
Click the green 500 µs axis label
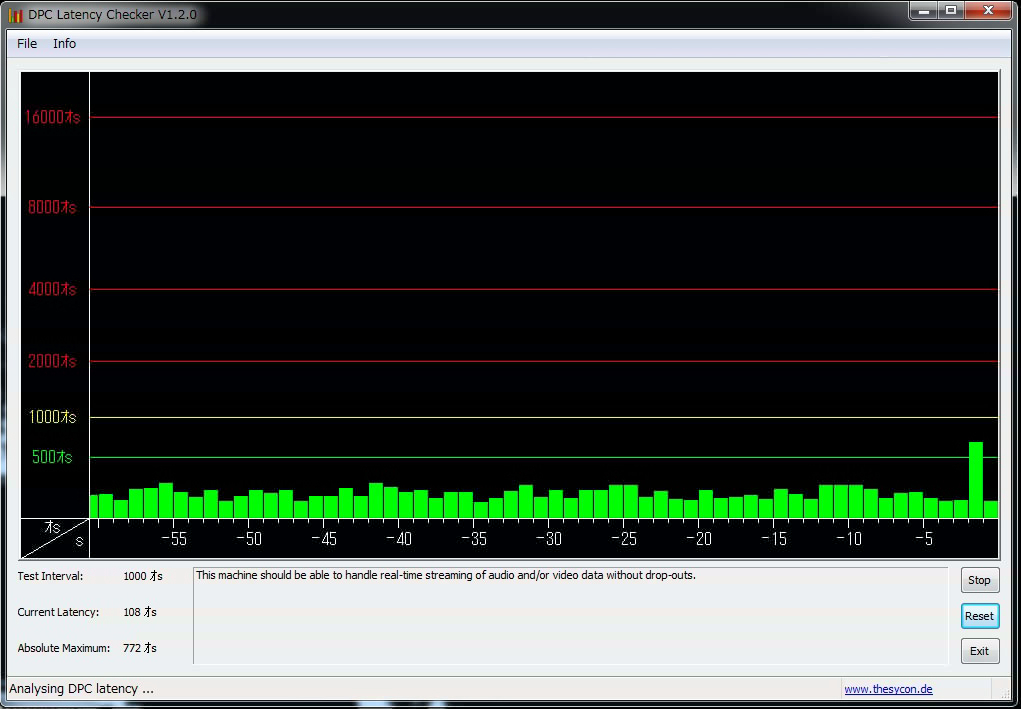tap(52, 457)
